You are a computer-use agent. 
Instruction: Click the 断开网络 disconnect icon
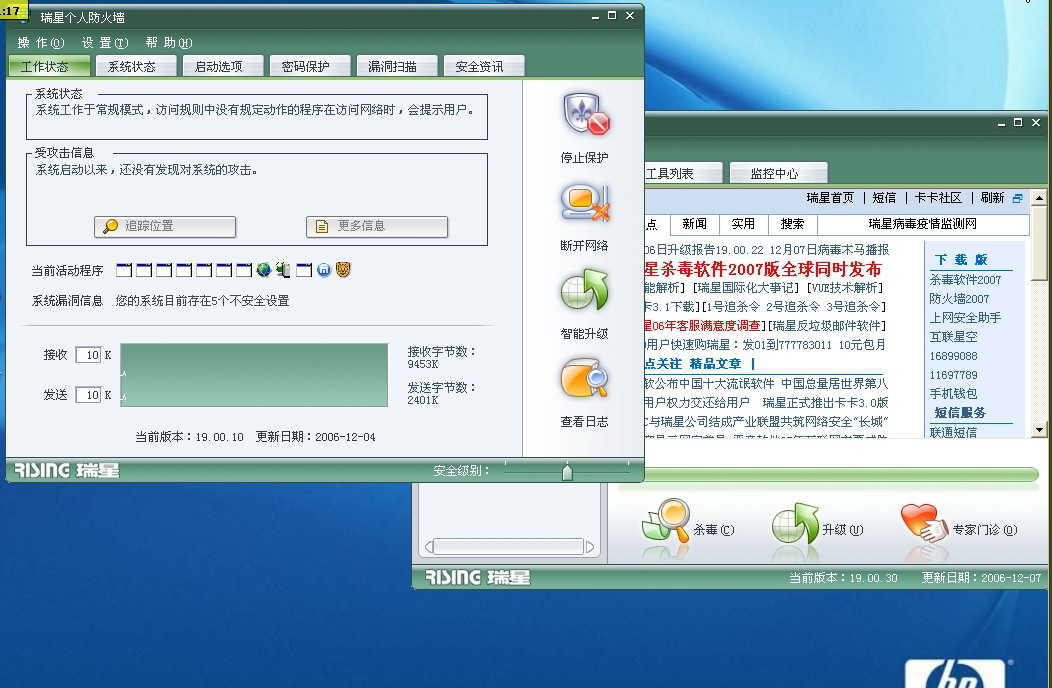tap(585, 203)
